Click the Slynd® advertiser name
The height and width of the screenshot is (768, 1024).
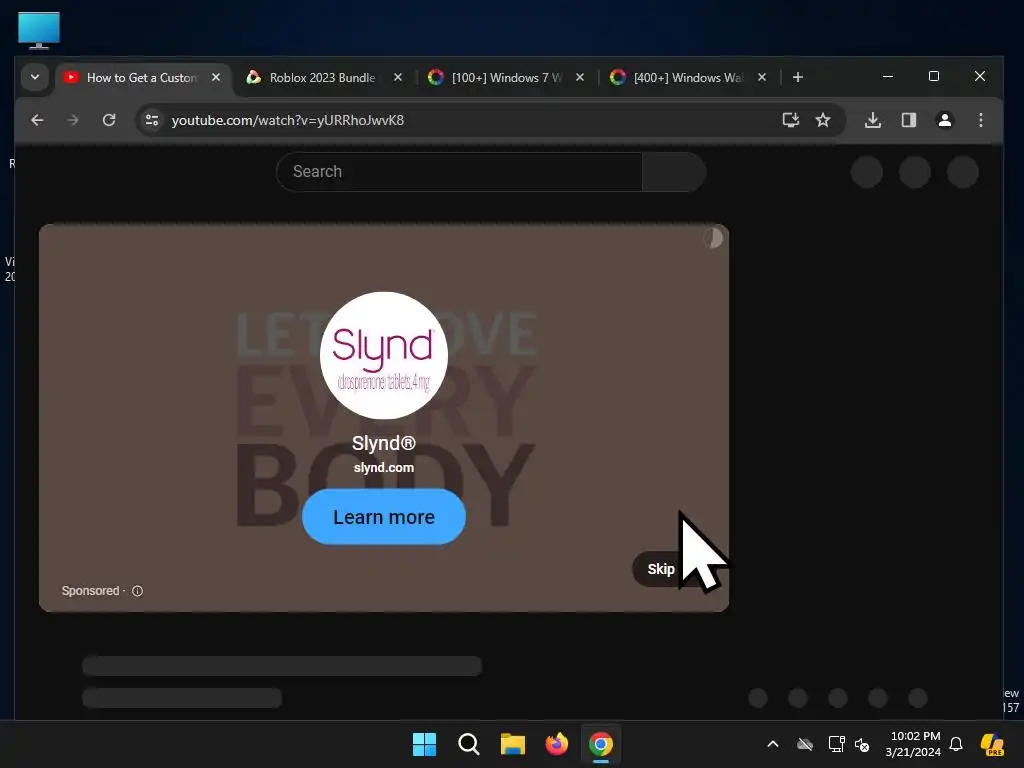(x=384, y=443)
